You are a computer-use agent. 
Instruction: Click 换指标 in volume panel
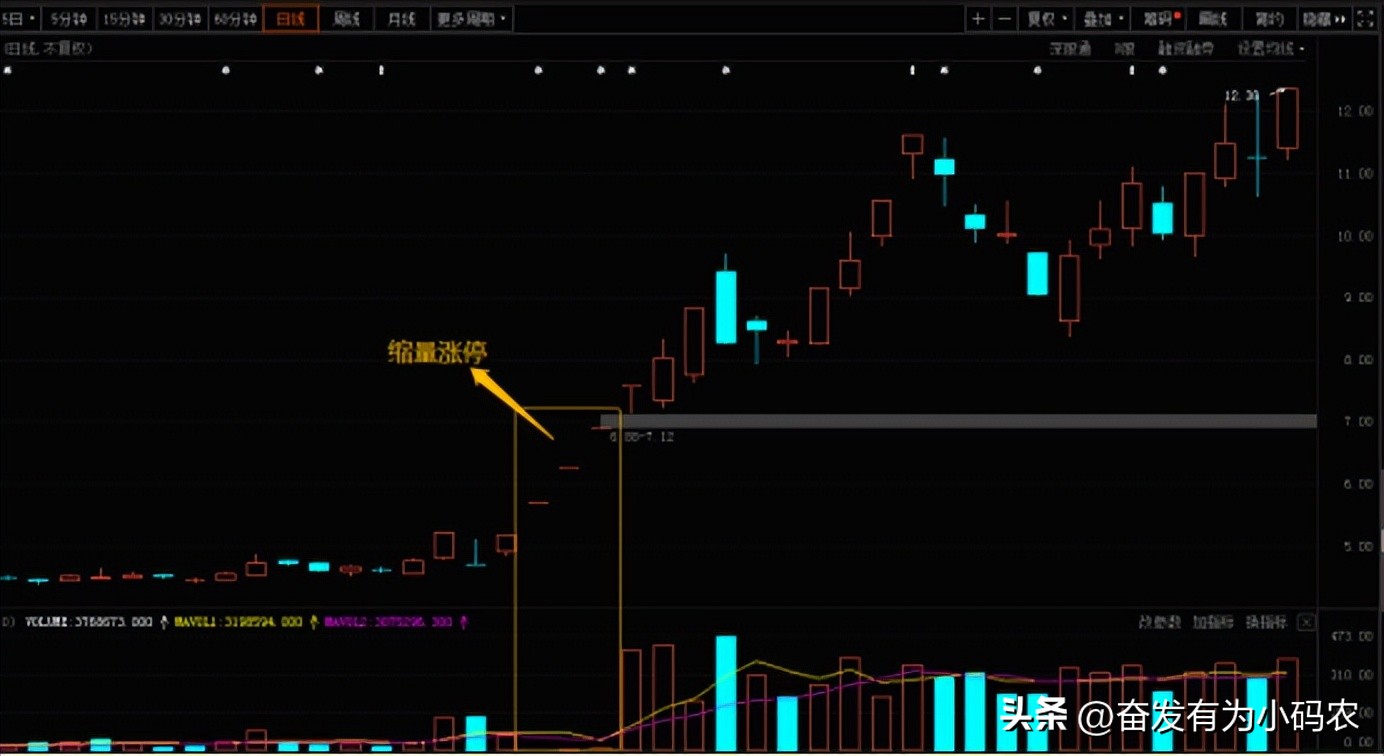[1267, 622]
